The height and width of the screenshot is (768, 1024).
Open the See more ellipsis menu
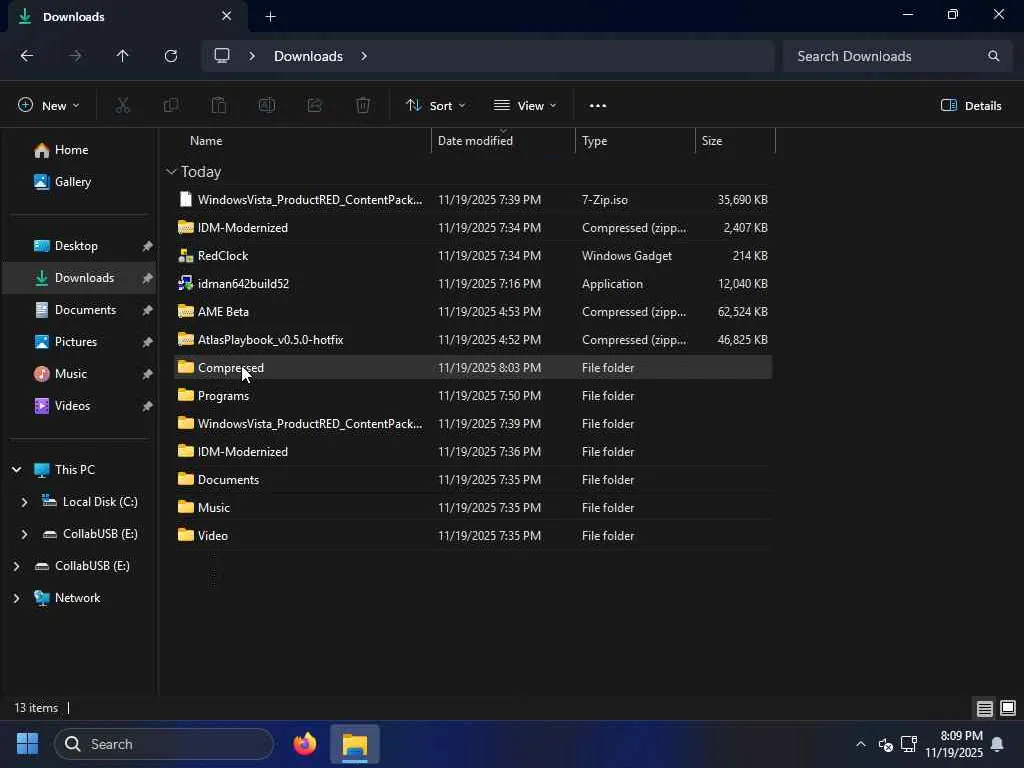pos(598,106)
